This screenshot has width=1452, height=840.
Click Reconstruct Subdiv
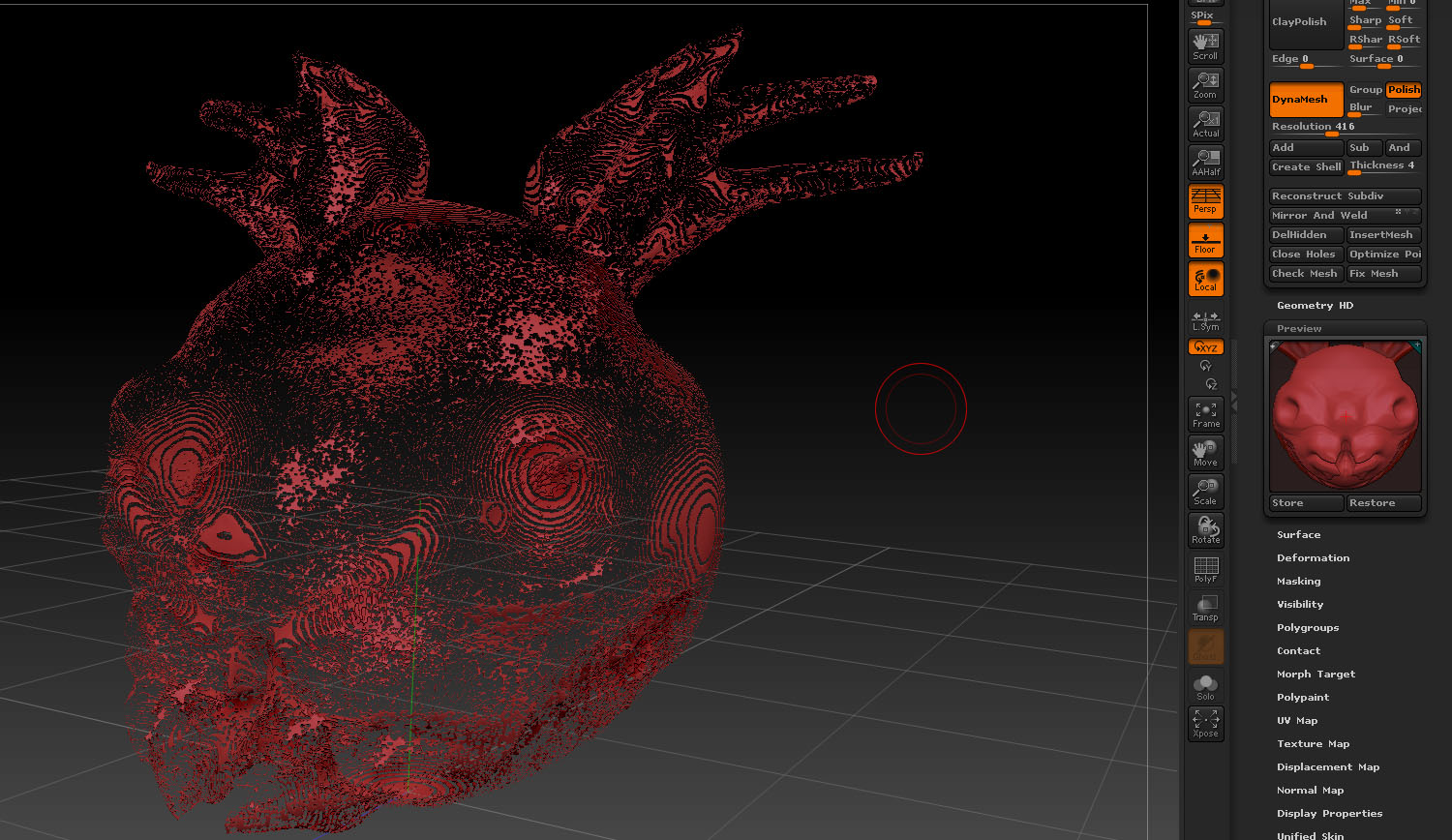(1346, 196)
